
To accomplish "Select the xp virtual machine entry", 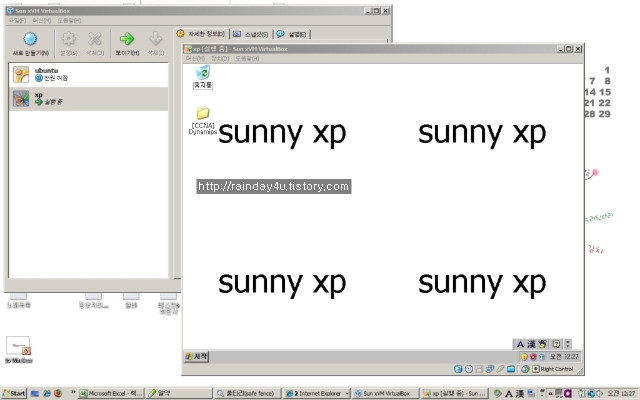I will click(88, 98).
